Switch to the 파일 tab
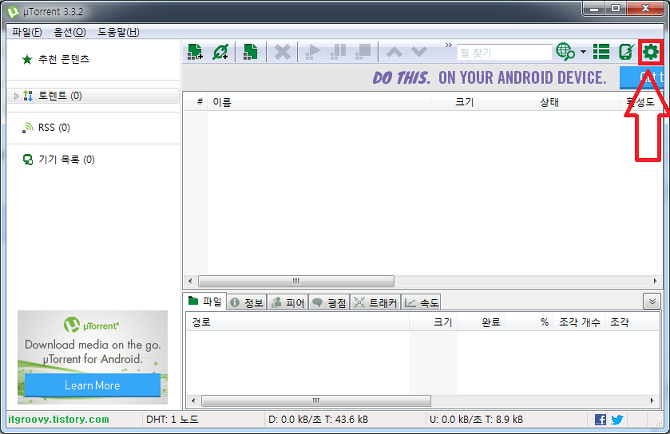The height and width of the screenshot is (434, 670). [x=205, y=302]
